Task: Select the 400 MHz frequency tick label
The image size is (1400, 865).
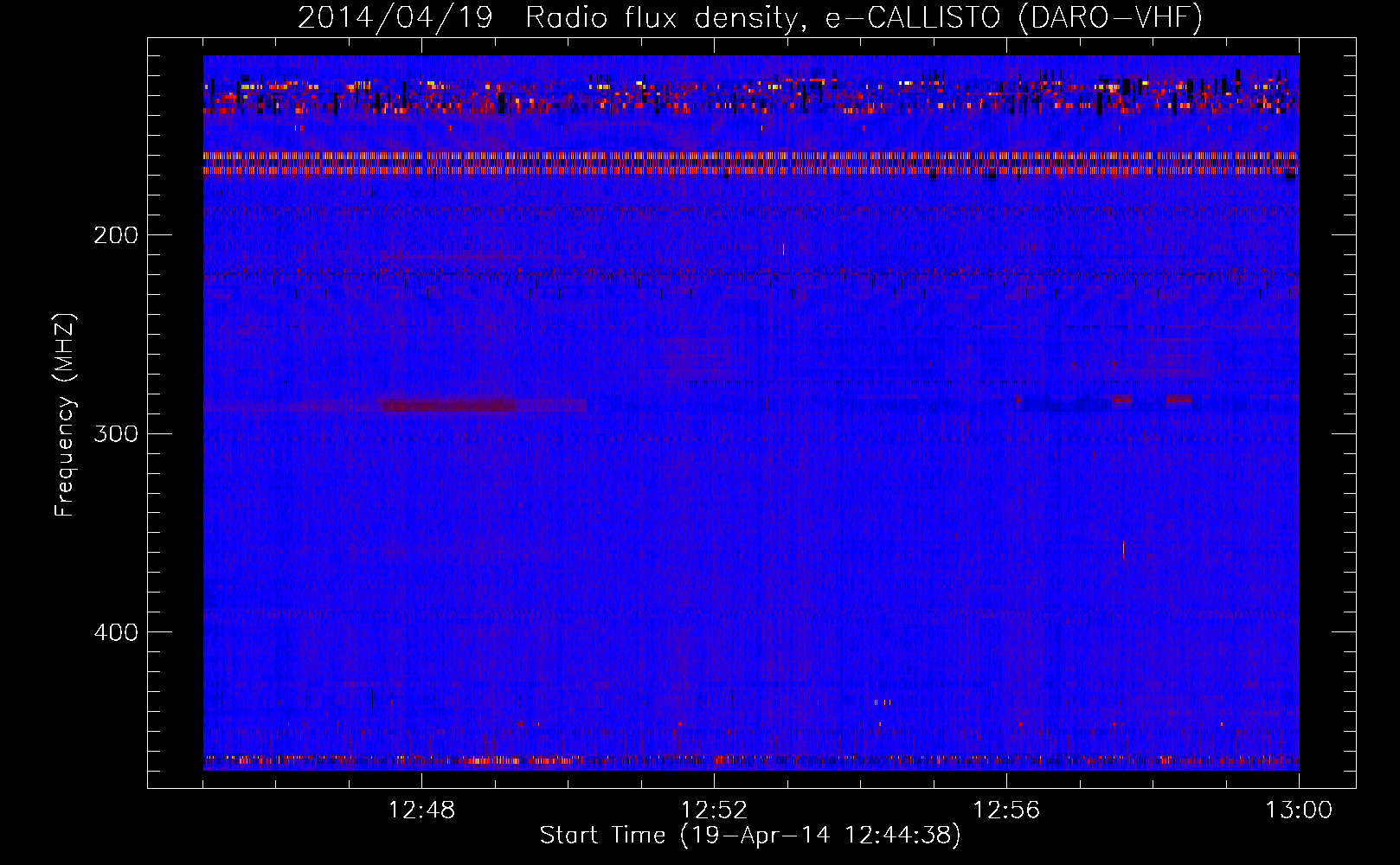Action: (x=115, y=632)
